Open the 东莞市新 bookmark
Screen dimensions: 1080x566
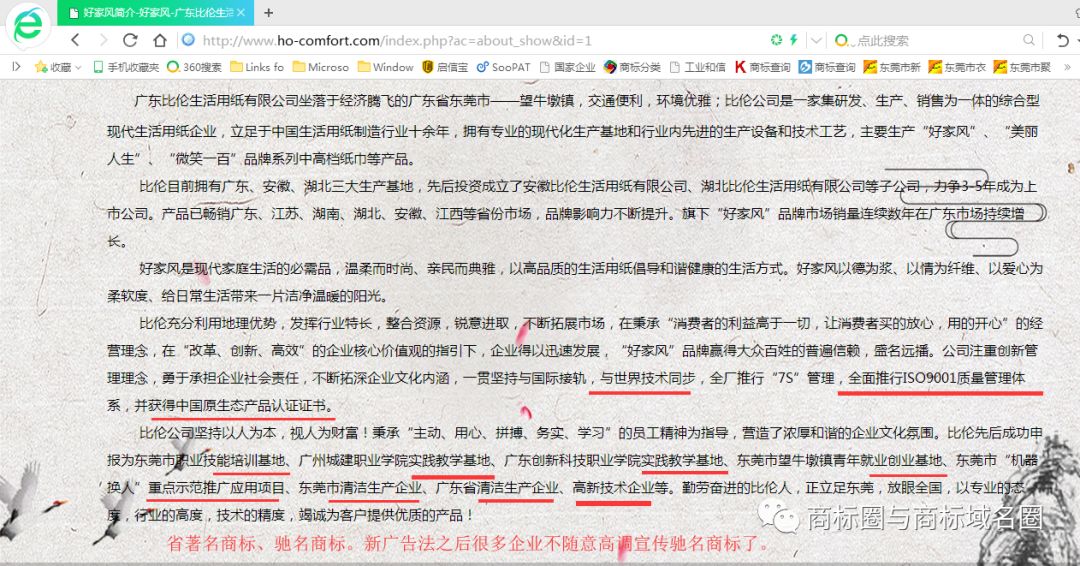pos(892,67)
